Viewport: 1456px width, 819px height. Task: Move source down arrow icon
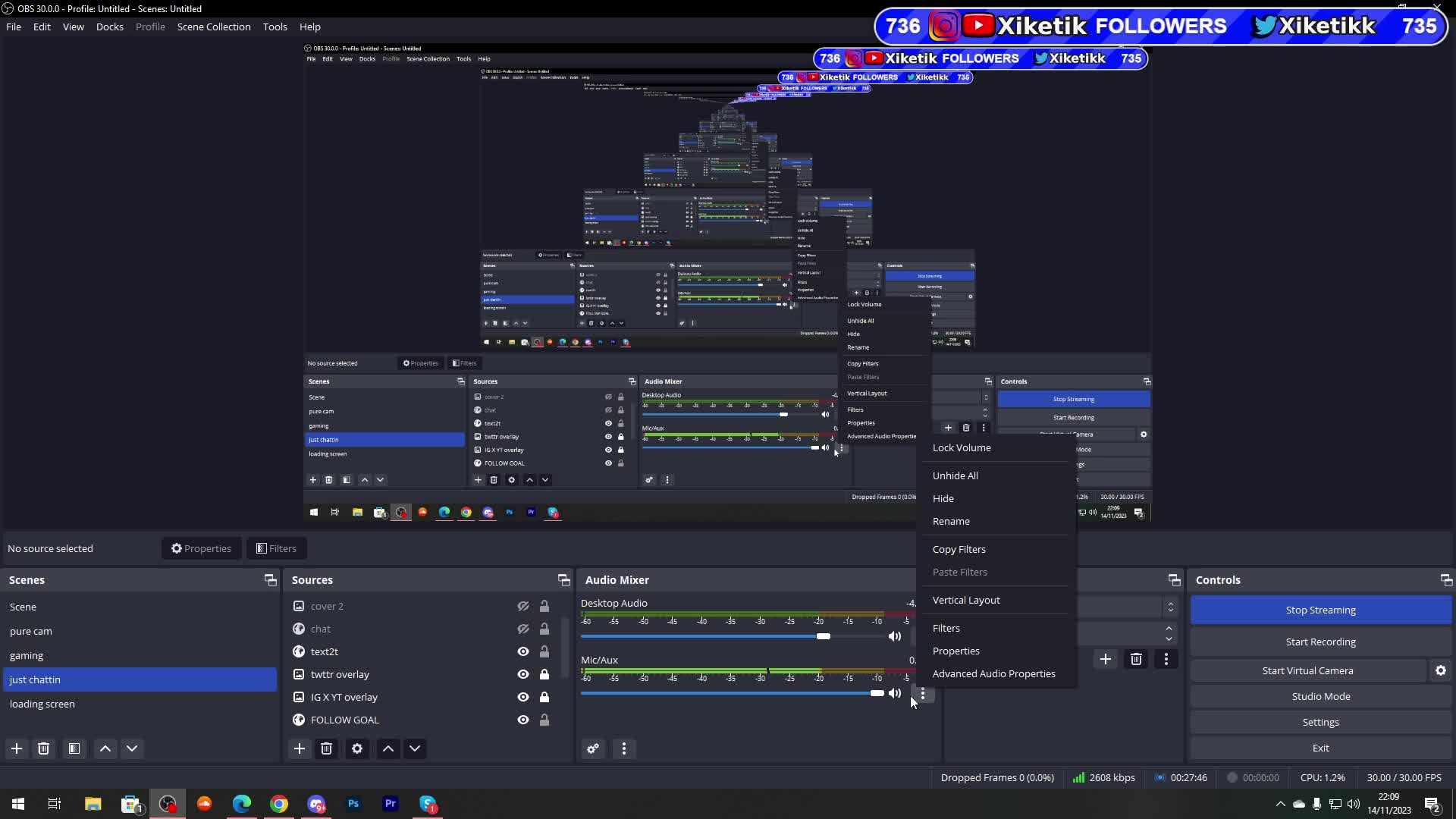click(415, 748)
